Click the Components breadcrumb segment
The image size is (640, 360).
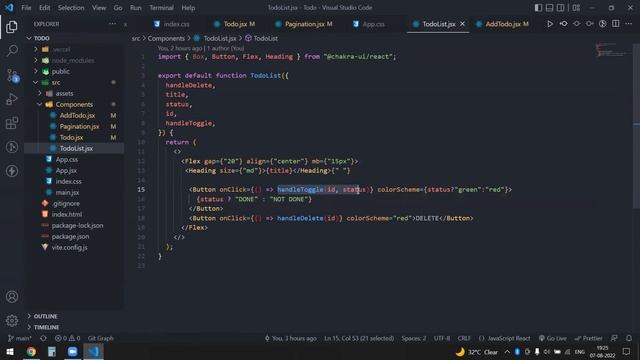[166, 38]
